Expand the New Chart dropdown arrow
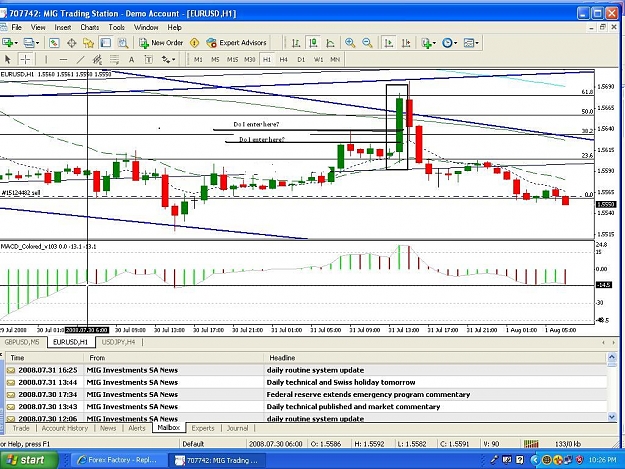625x469 pixels. 16,43
